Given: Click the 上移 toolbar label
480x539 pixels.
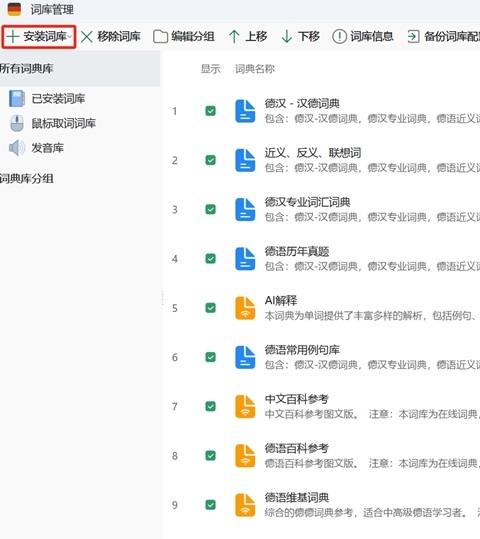Looking at the screenshot, I should 256,36.
